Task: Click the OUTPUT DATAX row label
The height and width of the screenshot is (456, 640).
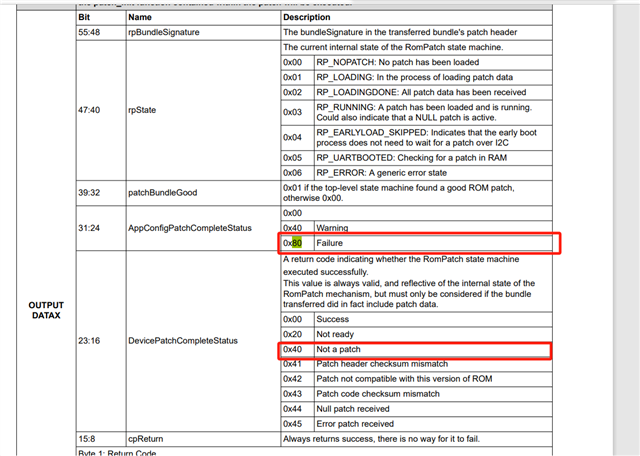Action: coord(46,310)
